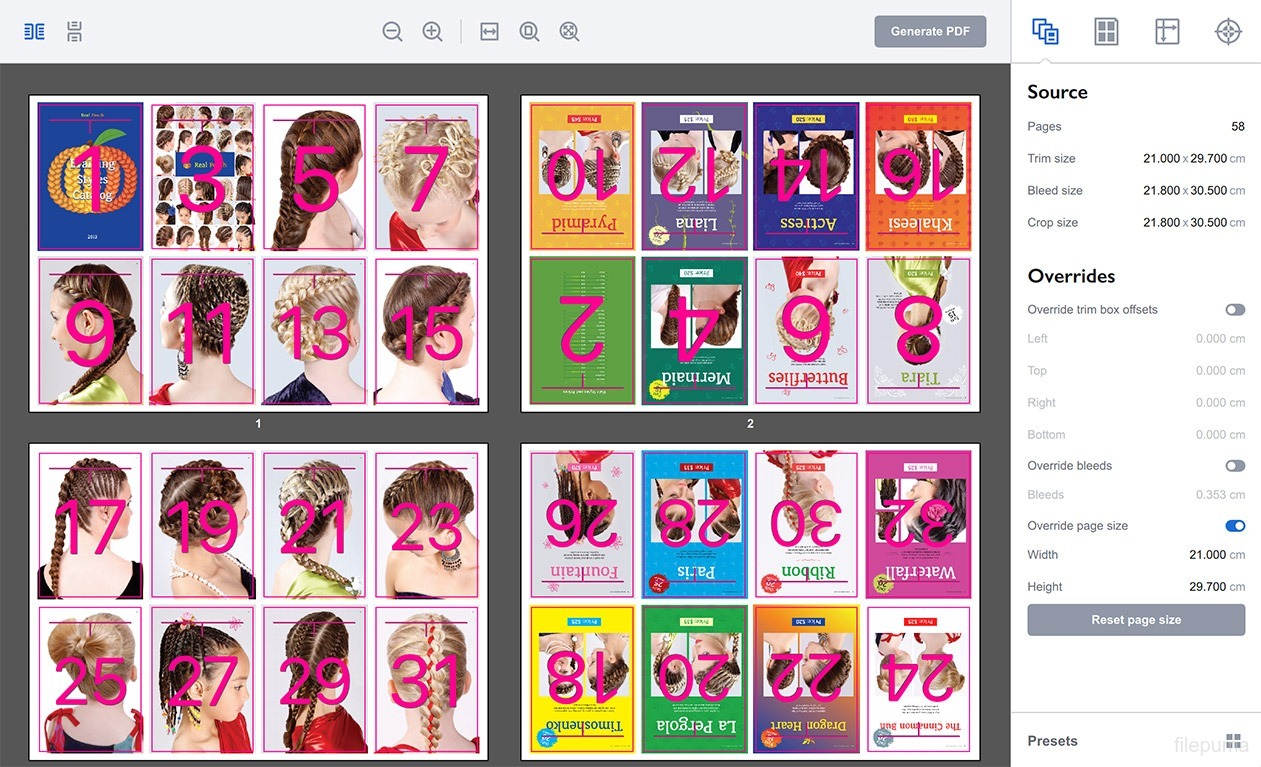Fit the preview to width
Viewport: 1261px width, 767px height.
(489, 32)
